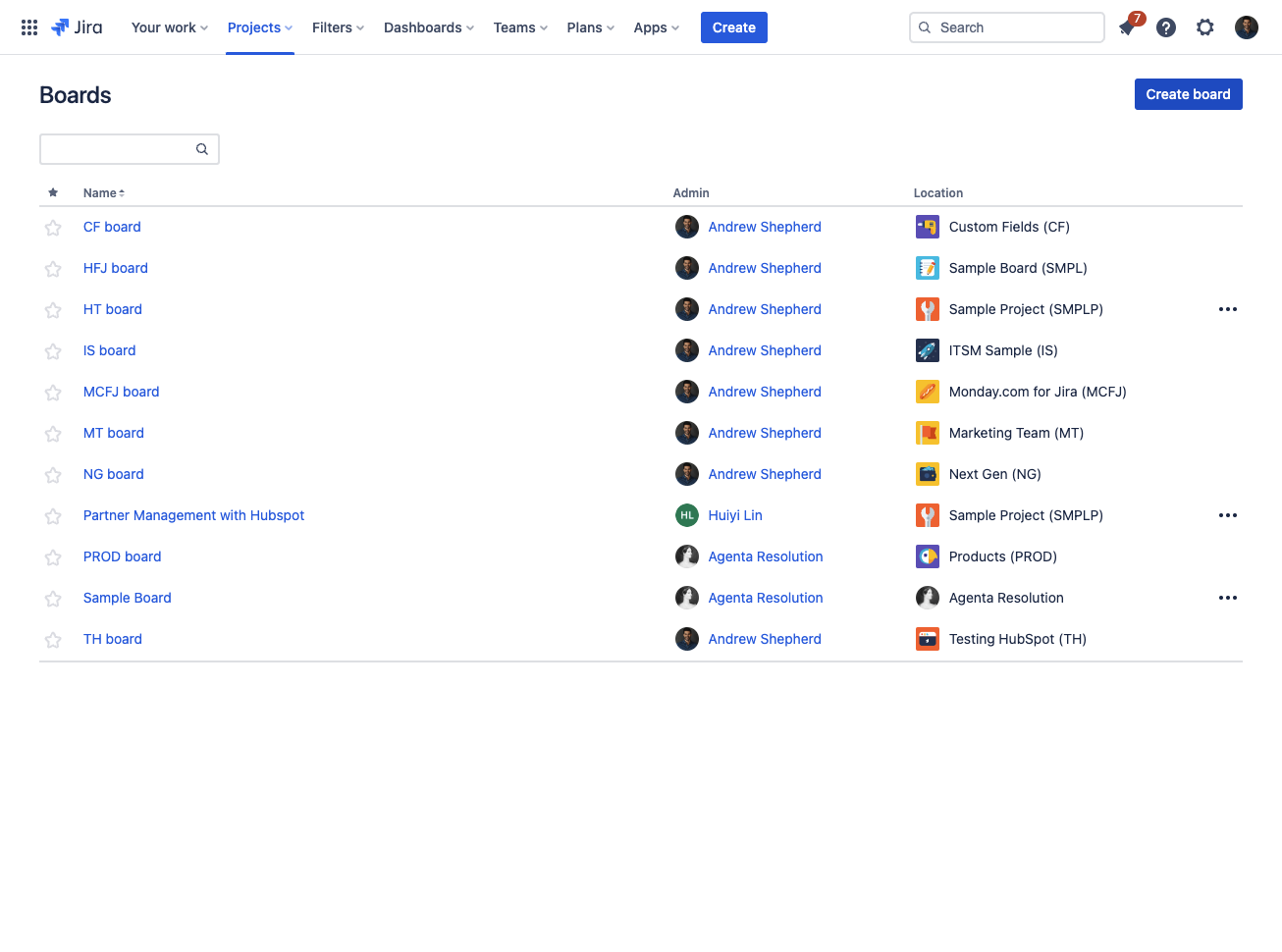
Task: Star the IS board
Action: pyautogui.click(x=53, y=351)
